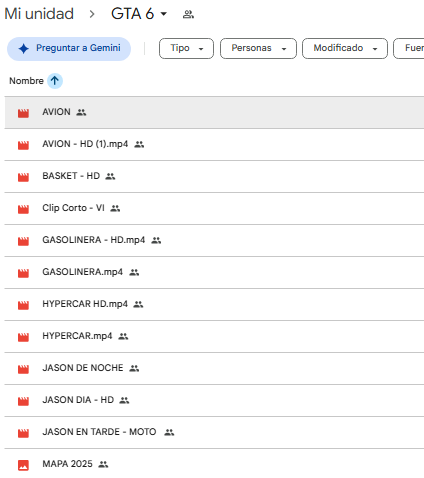Open the Tipo filter dropdown
The width and height of the screenshot is (424, 478).
pyautogui.click(x=186, y=48)
